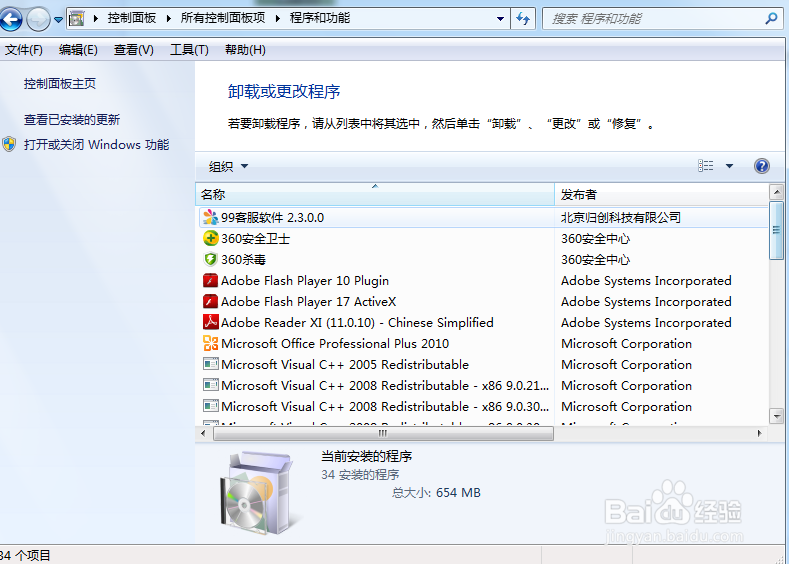Image resolution: width=789 pixels, height=564 pixels.
Task: Open 查看已安装的更新 link
Action: [x=72, y=120]
